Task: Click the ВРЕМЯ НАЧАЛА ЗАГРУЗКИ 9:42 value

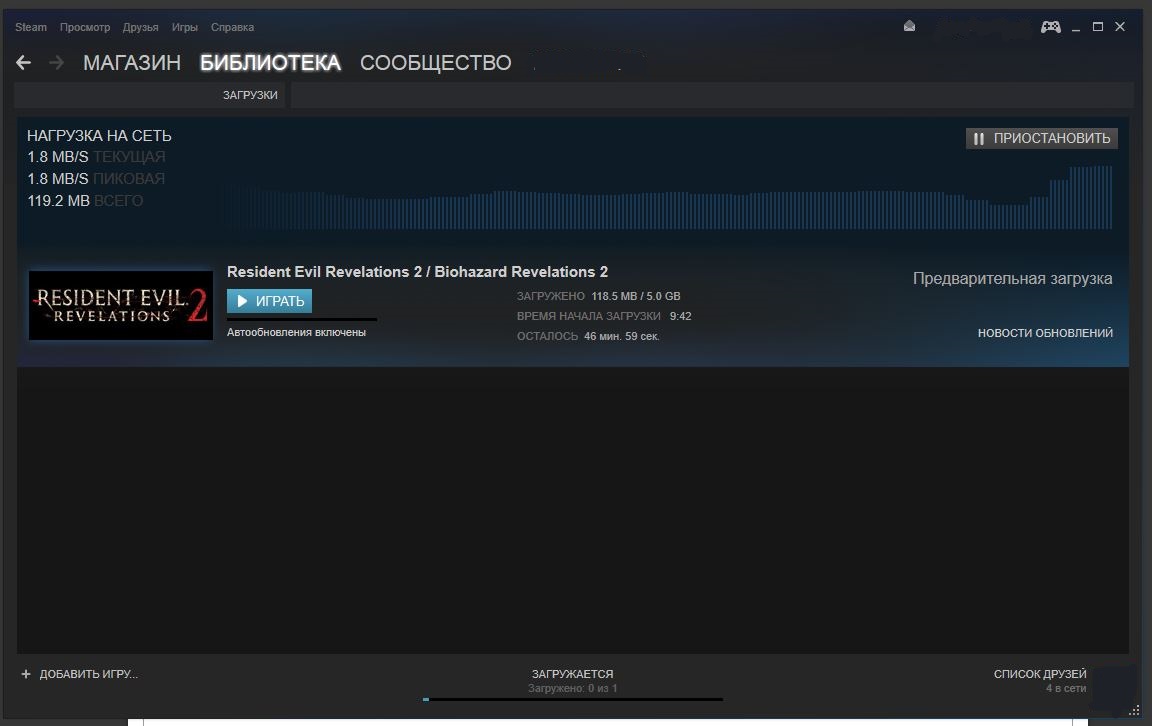Action: (x=680, y=316)
